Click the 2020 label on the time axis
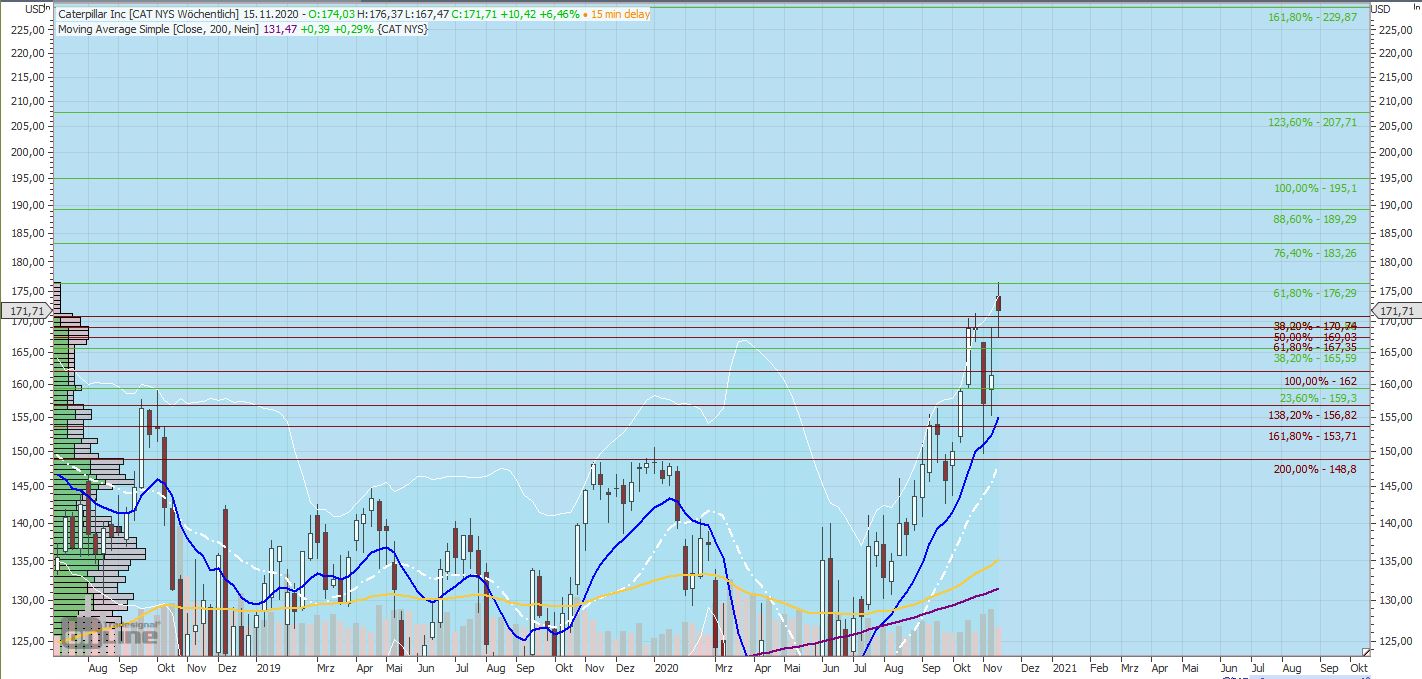The image size is (1422, 679). pyautogui.click(x=666, y=667)
